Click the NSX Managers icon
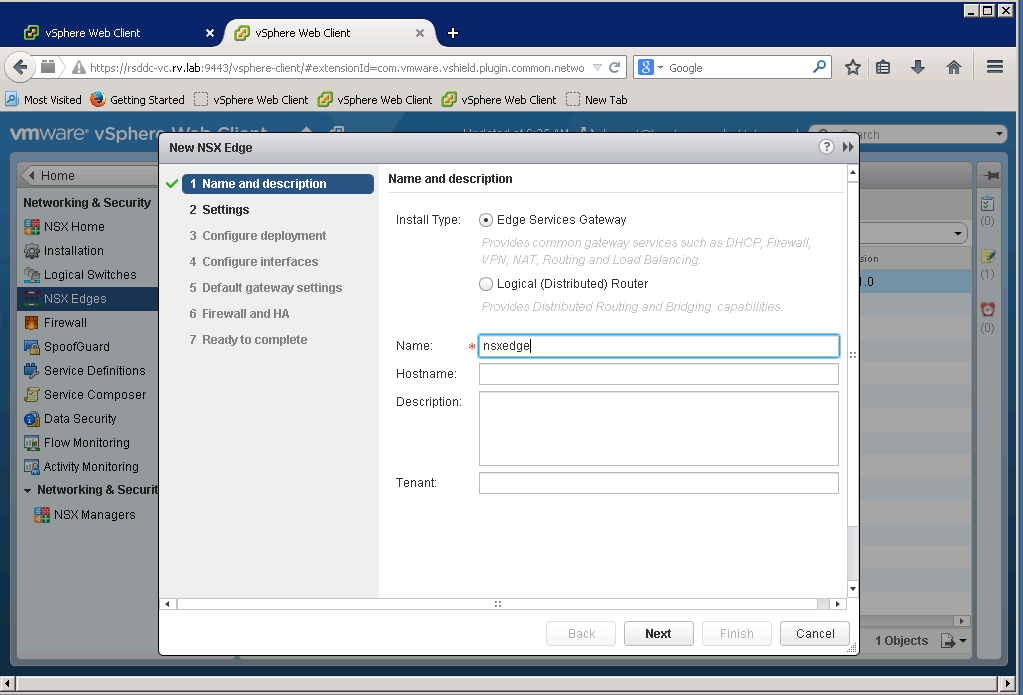 pyautogui.click(x=42, y=515)
